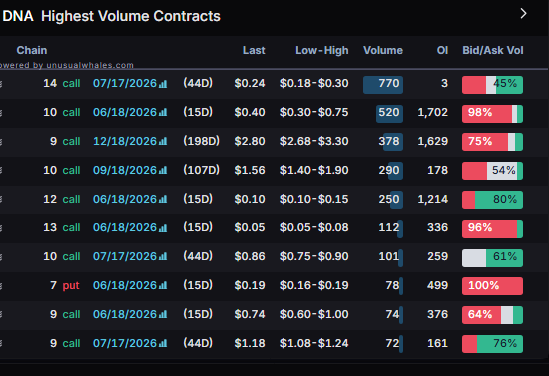549x376 pixels.
Task: Open chart icon for 14 call 07/17/2026
Action: point(163,84)
